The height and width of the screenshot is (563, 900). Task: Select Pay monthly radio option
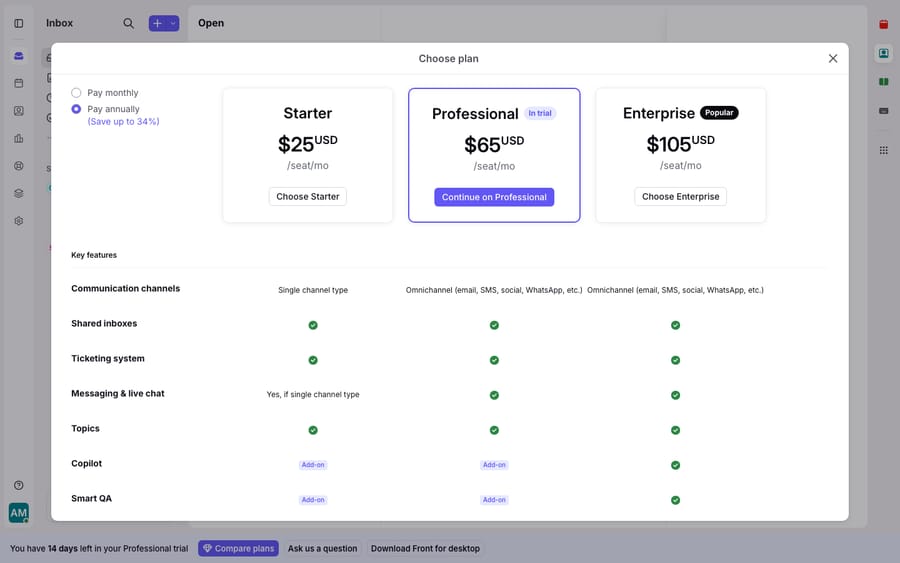click(x=76, y=92)
